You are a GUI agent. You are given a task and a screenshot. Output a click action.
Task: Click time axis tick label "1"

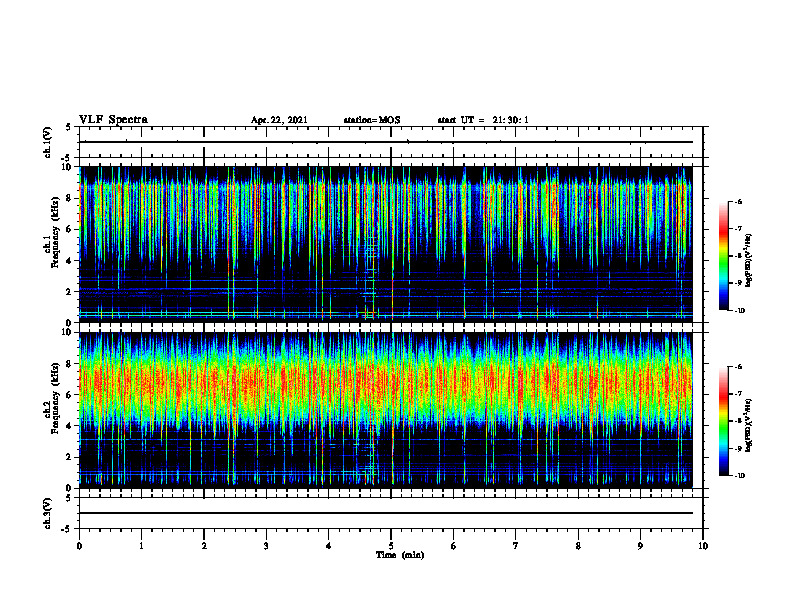tap(141, 546)
